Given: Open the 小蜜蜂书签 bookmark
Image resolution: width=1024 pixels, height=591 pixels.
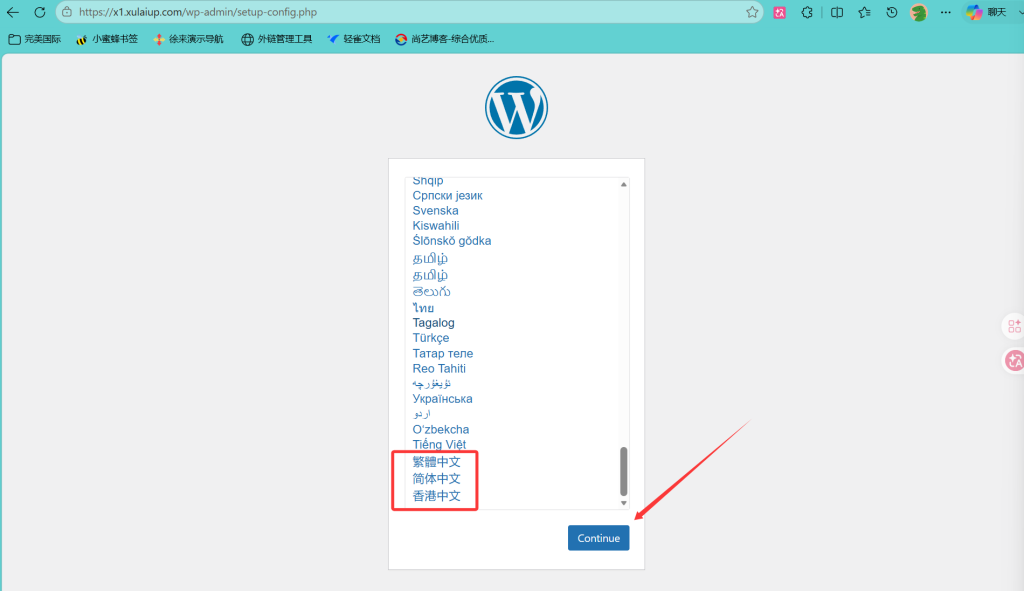Looking at the screenshot, I should pyautogui.click(x=107, y=39).
